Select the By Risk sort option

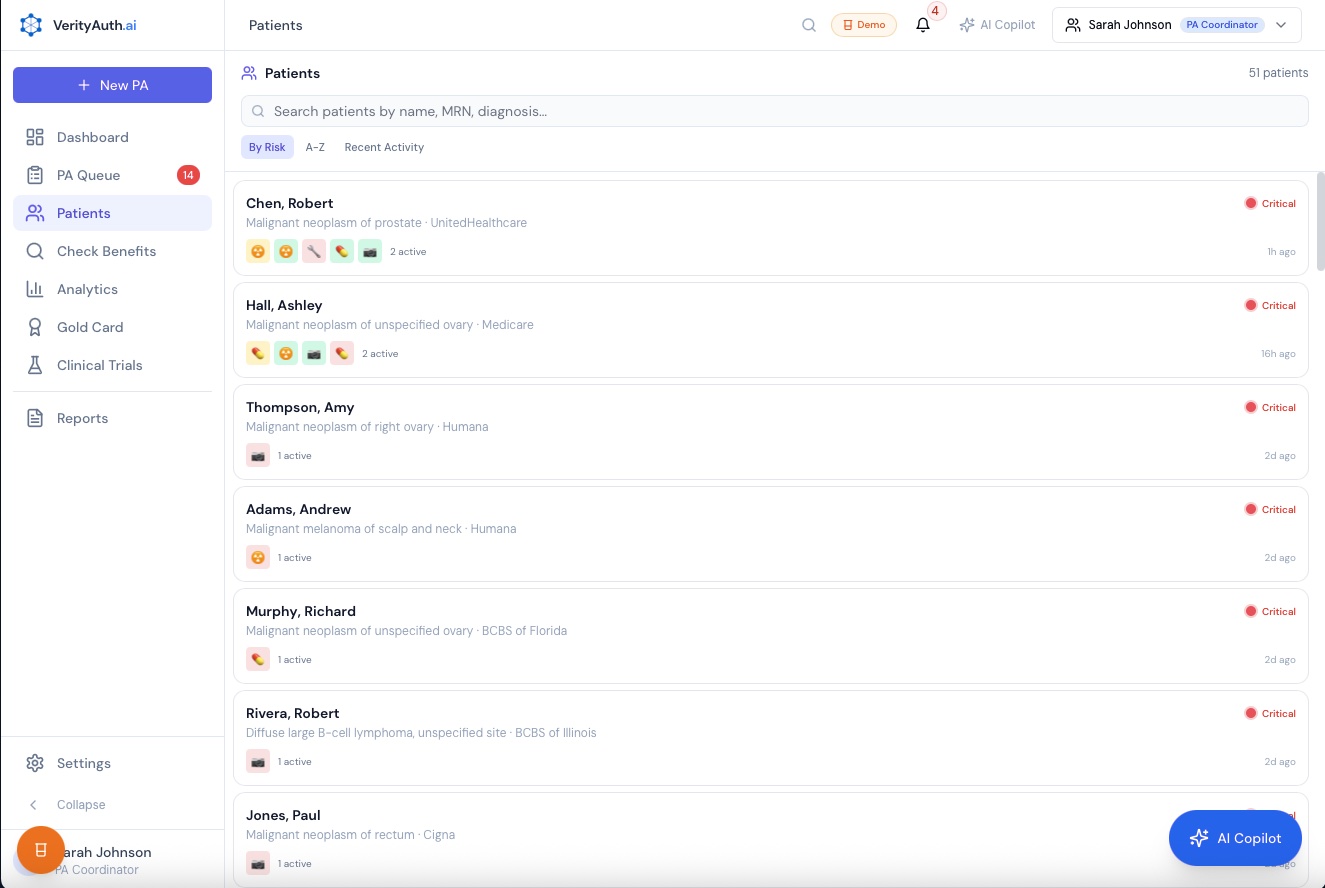click(267, 147)
